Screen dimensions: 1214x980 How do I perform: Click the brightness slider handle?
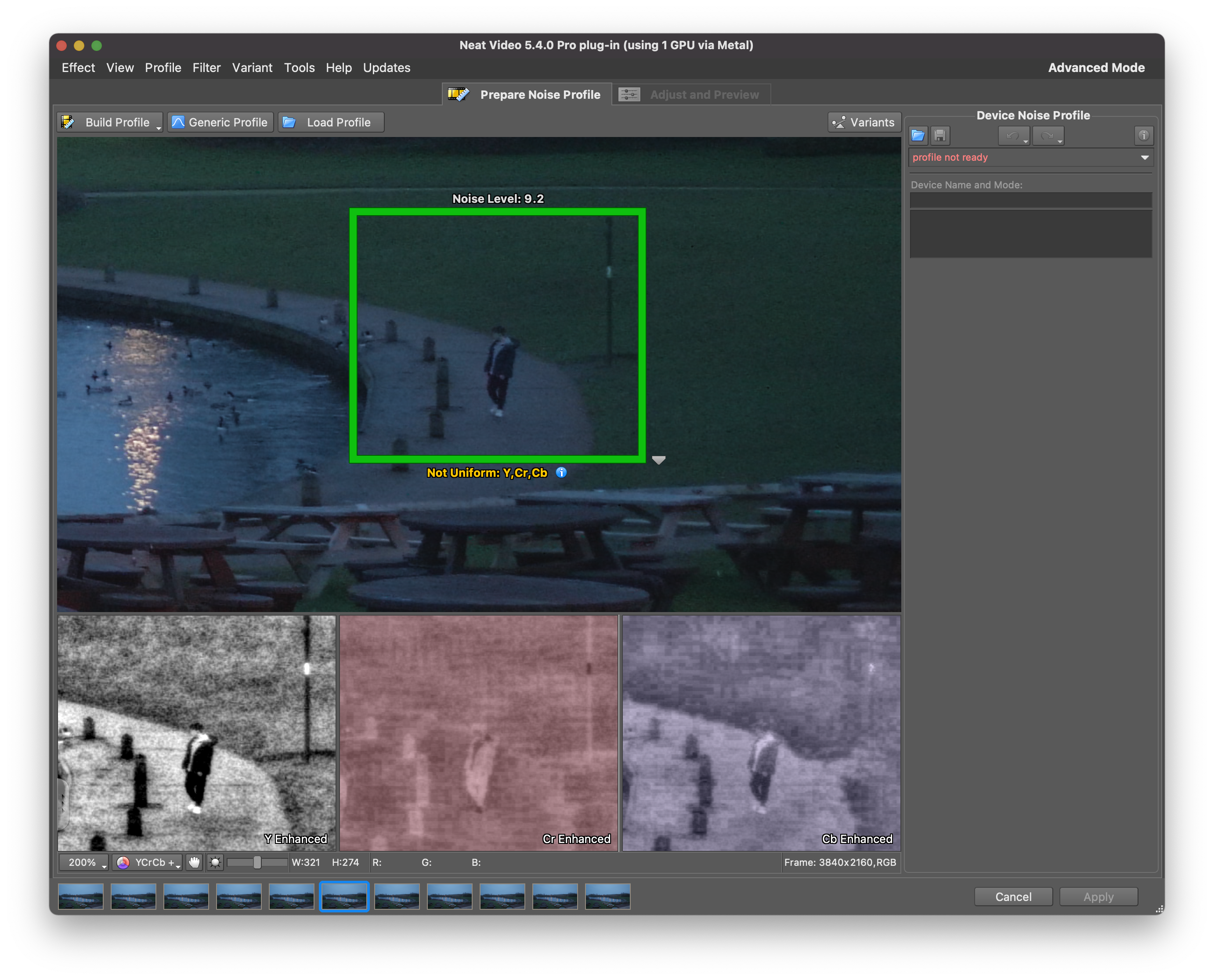click(x=257, y=862)
